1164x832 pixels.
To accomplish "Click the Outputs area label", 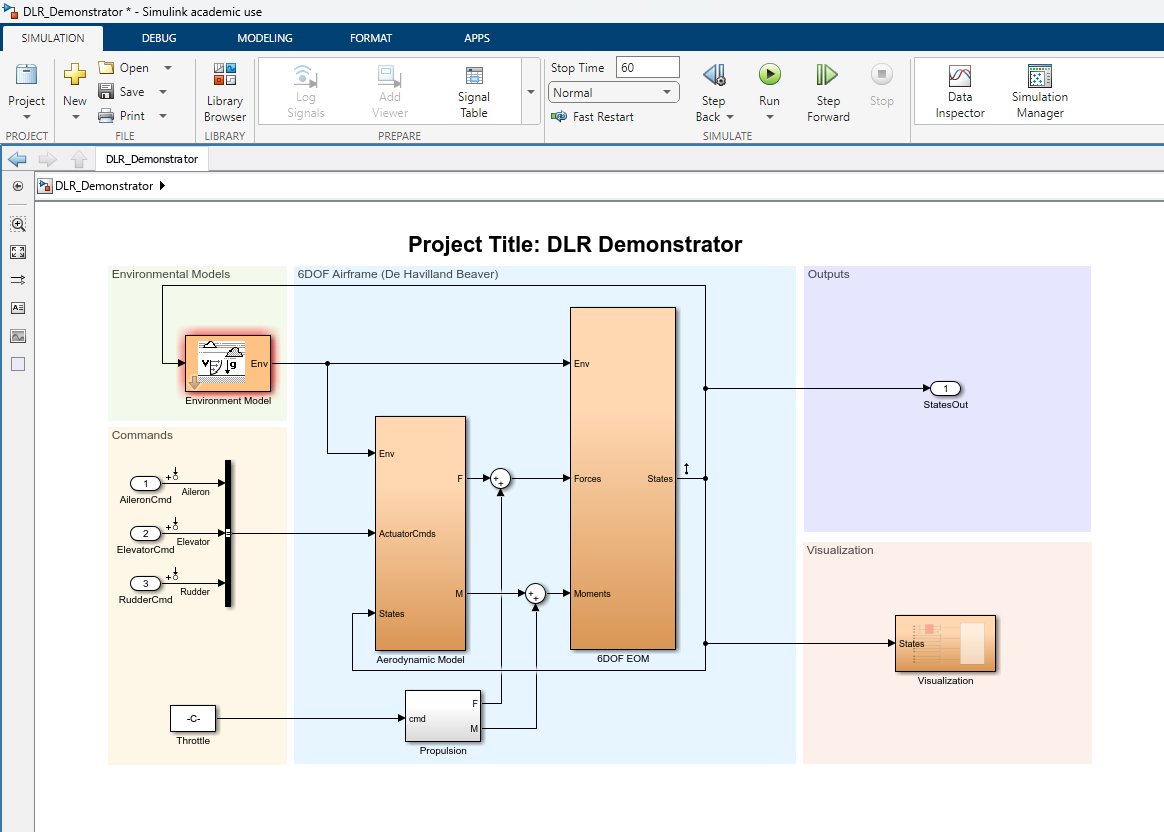I will [828, 274].
